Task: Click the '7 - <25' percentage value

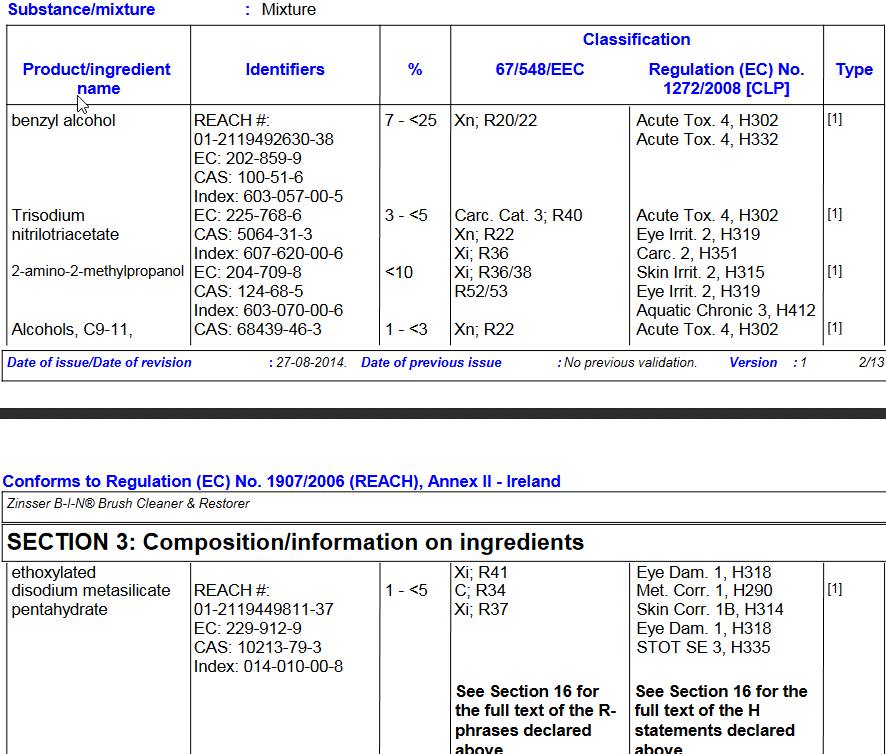Action: (x=411, y=121)
